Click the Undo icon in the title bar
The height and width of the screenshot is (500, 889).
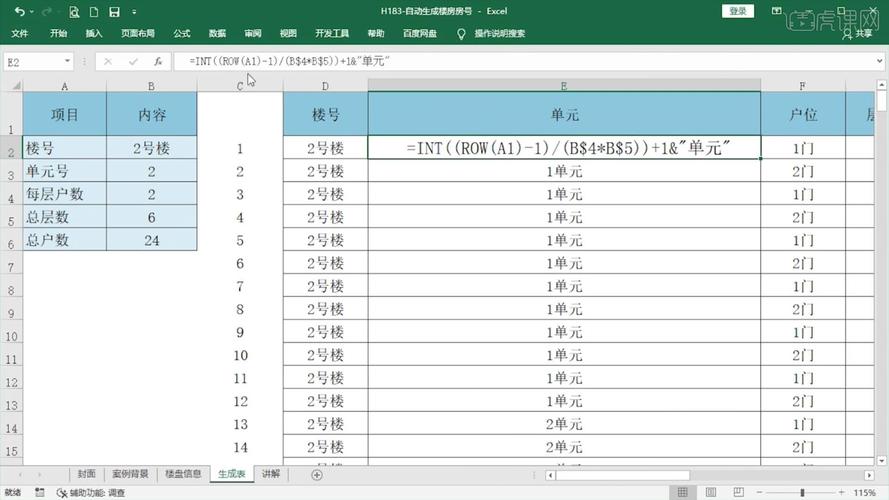coord(20,11)
